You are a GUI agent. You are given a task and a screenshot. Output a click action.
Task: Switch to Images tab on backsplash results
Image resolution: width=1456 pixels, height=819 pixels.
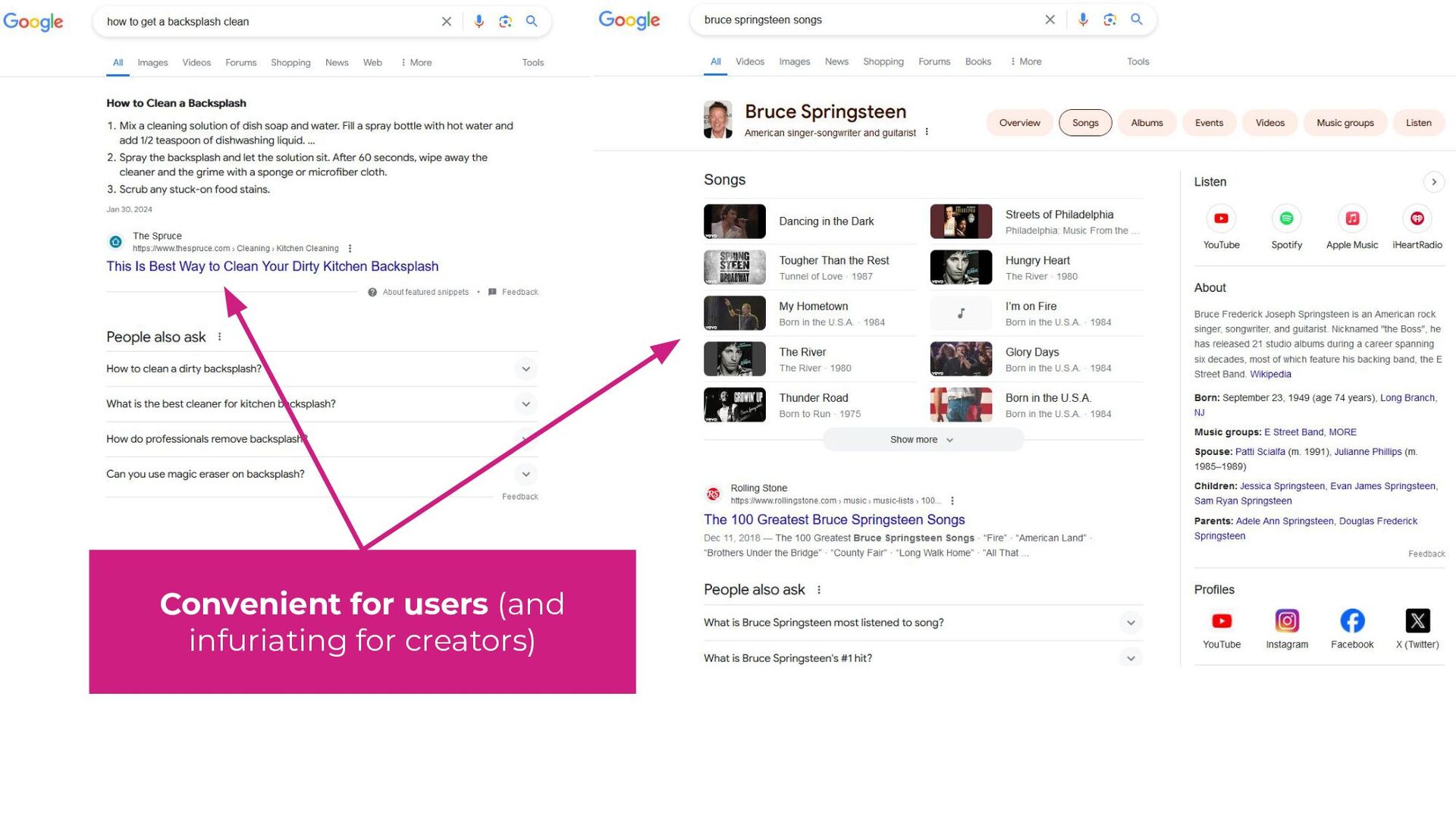[152, 63]
